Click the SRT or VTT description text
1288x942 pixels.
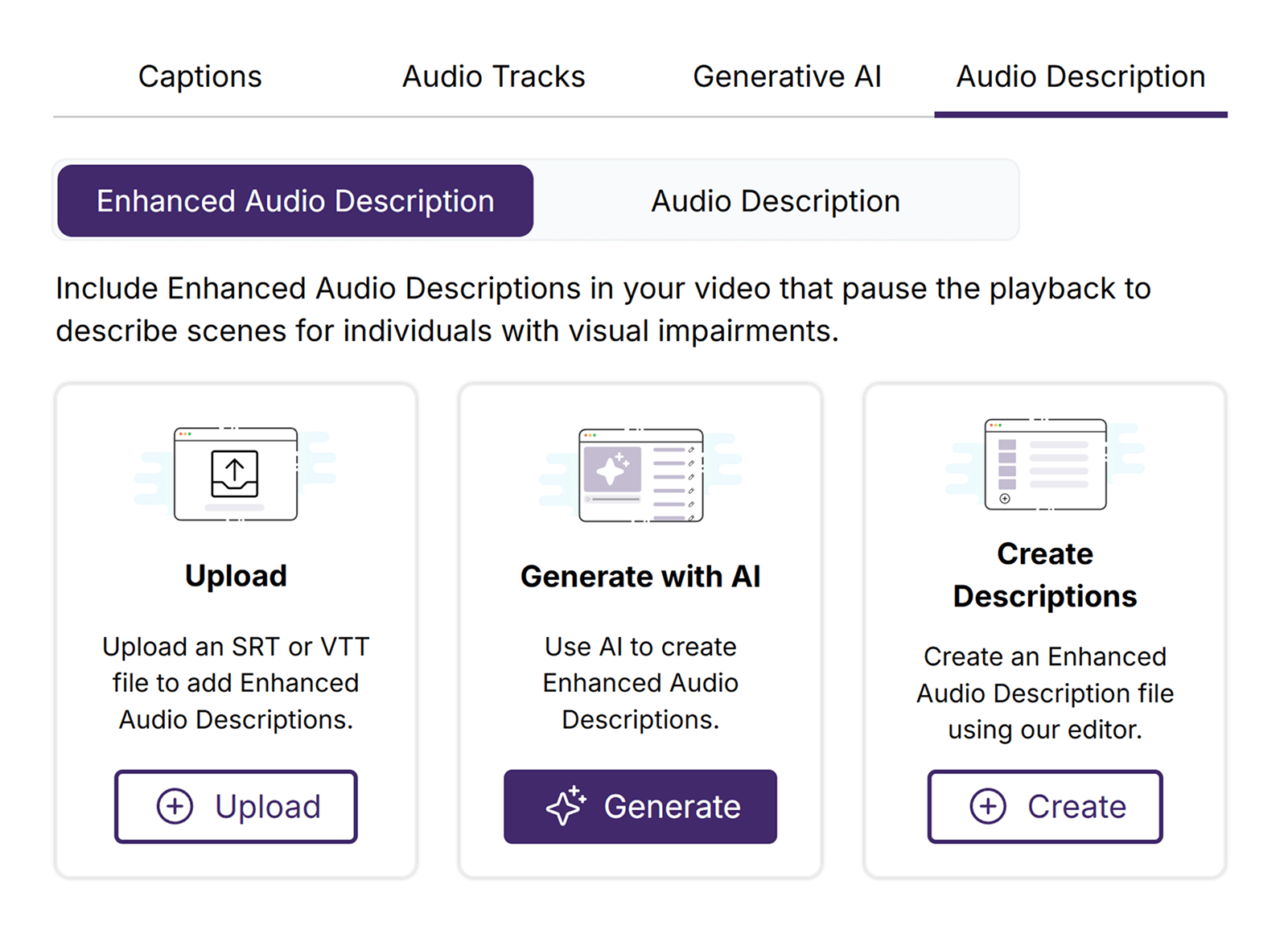pos(236,683)
